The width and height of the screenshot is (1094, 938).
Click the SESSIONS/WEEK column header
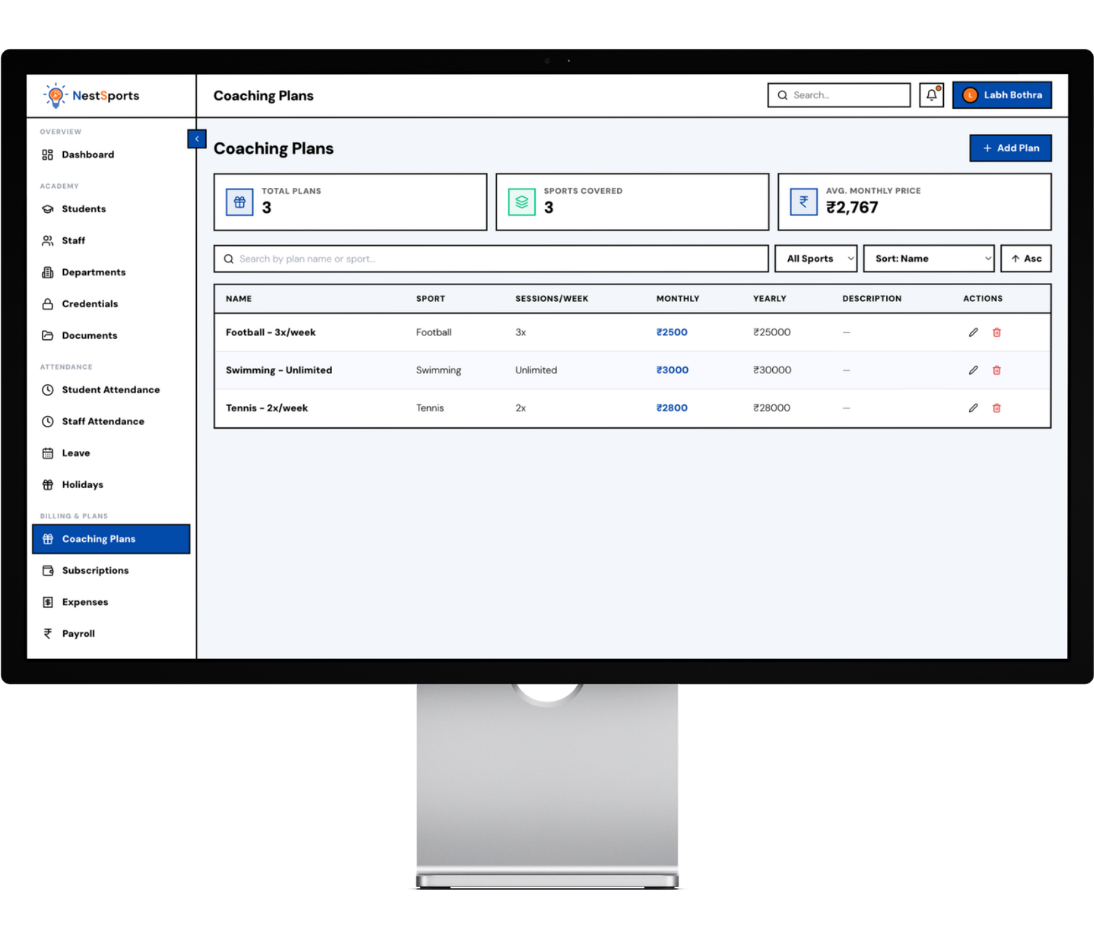click(x=552, y=299)
